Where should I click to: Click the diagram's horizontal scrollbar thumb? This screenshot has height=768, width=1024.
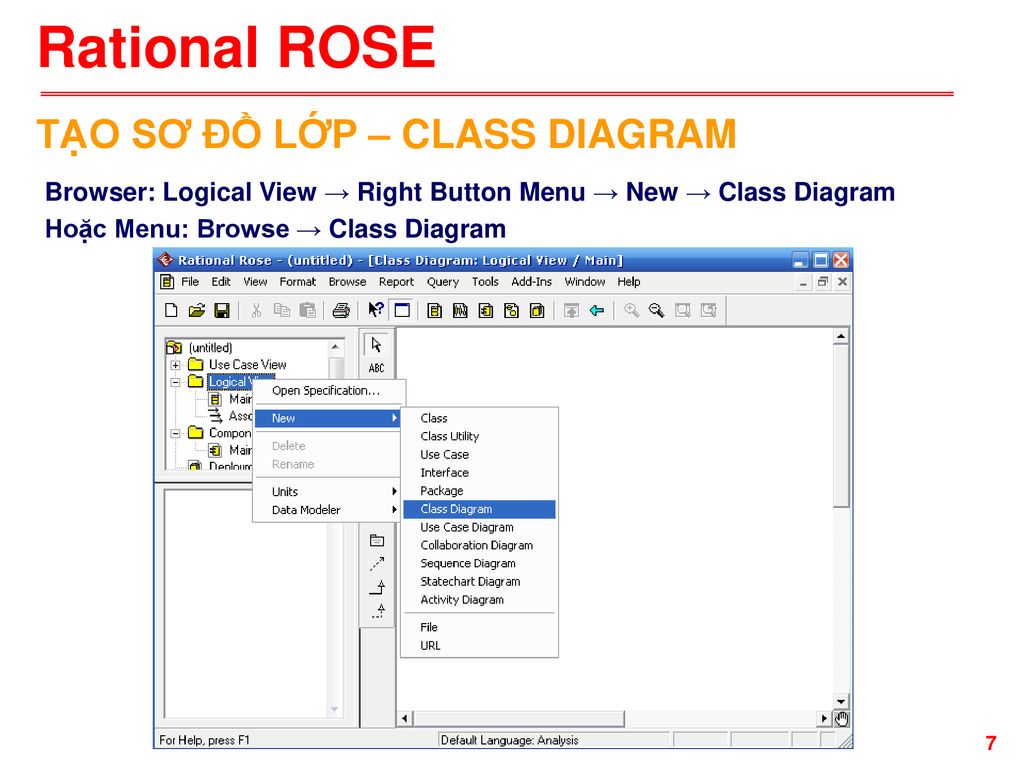click(519, 719)
